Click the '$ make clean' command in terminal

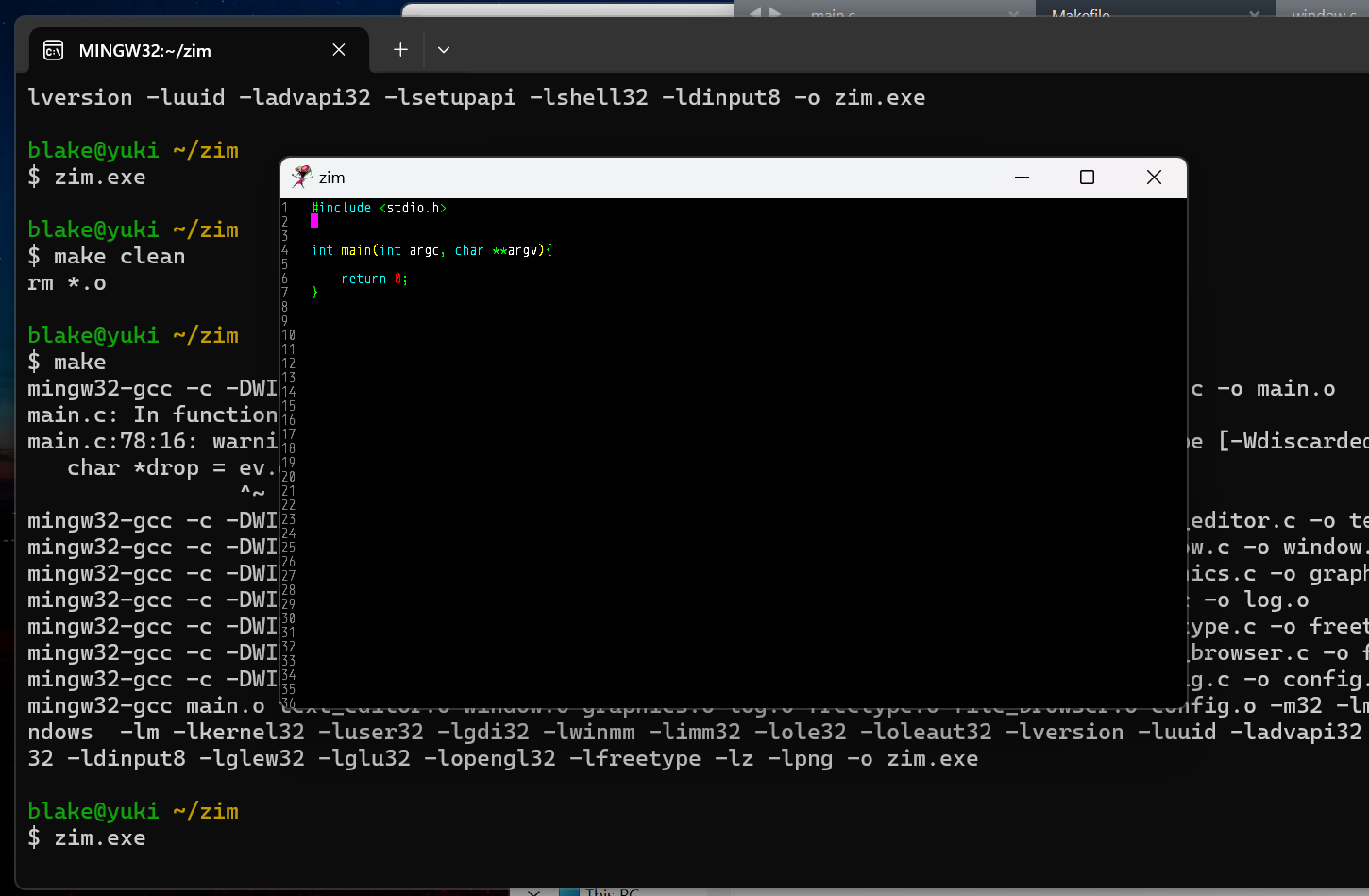tap(107, 256)
